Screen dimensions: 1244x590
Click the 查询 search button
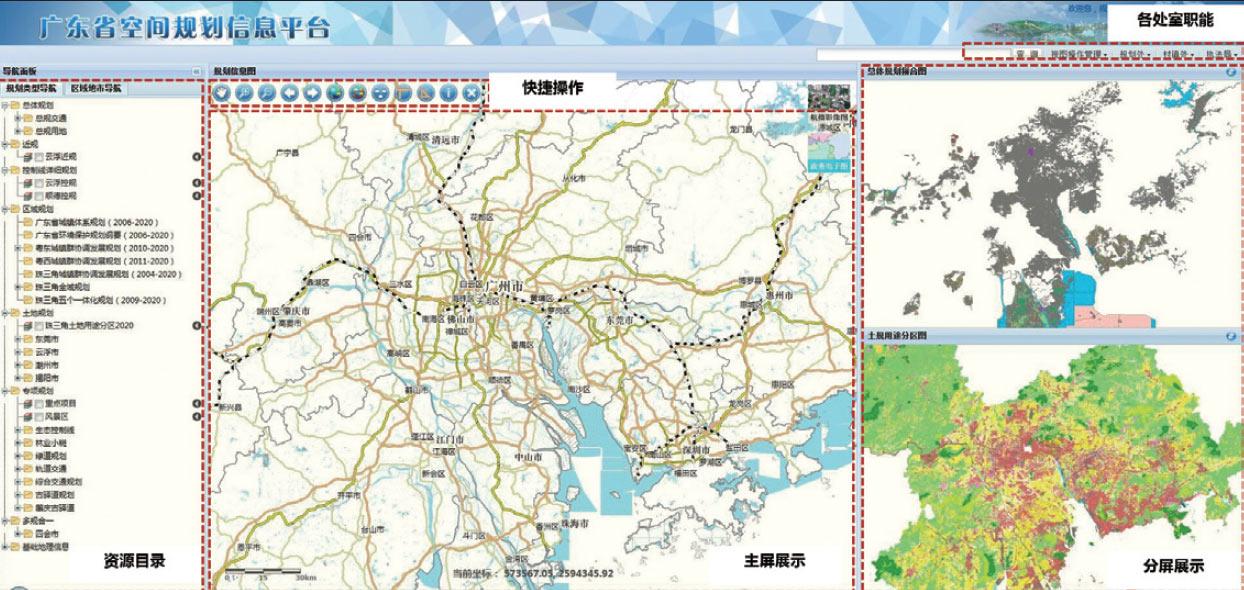[1027, 54]
